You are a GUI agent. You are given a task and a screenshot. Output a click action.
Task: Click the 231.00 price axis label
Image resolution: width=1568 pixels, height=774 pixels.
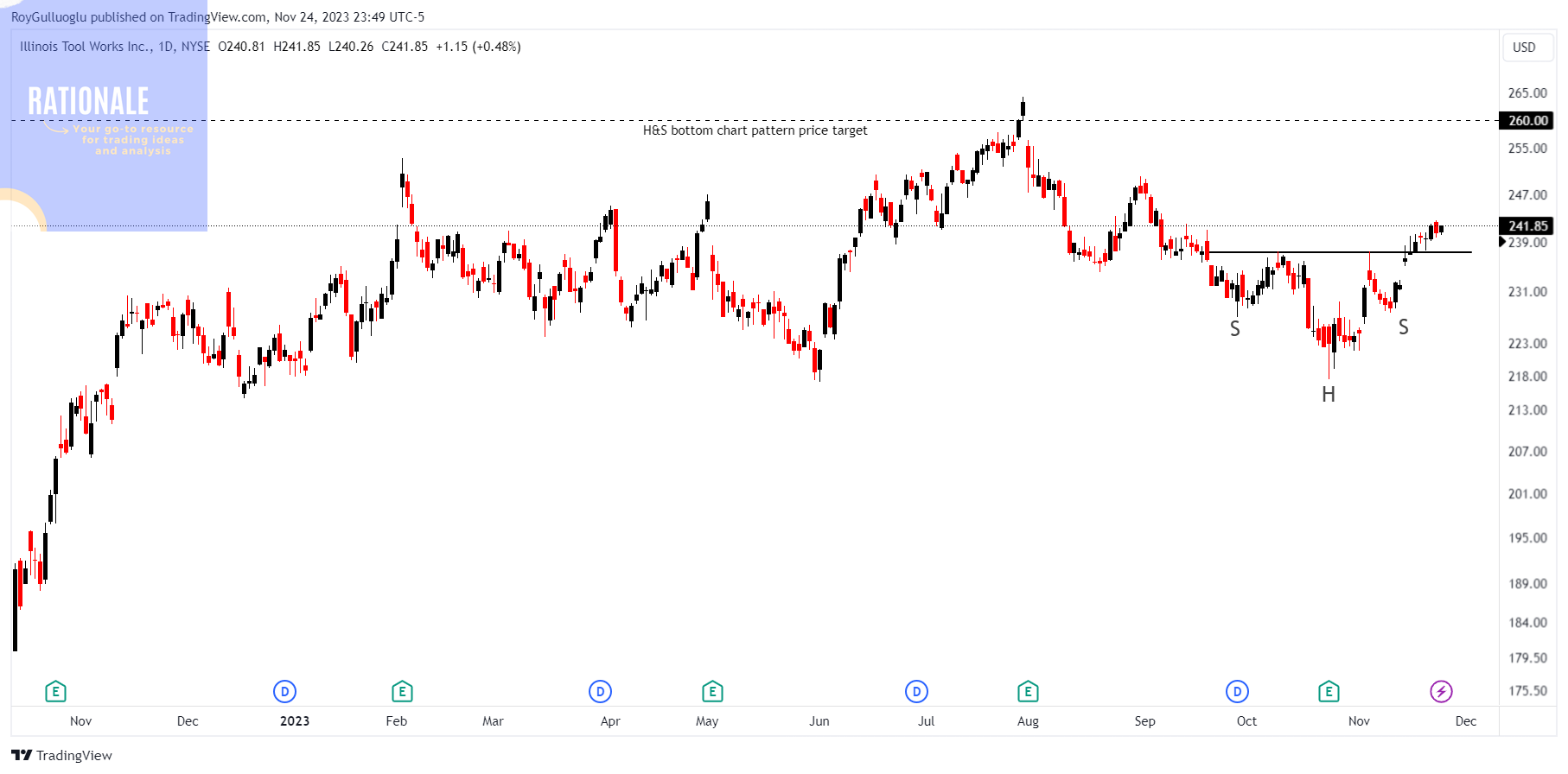(x=1527, y=292)
